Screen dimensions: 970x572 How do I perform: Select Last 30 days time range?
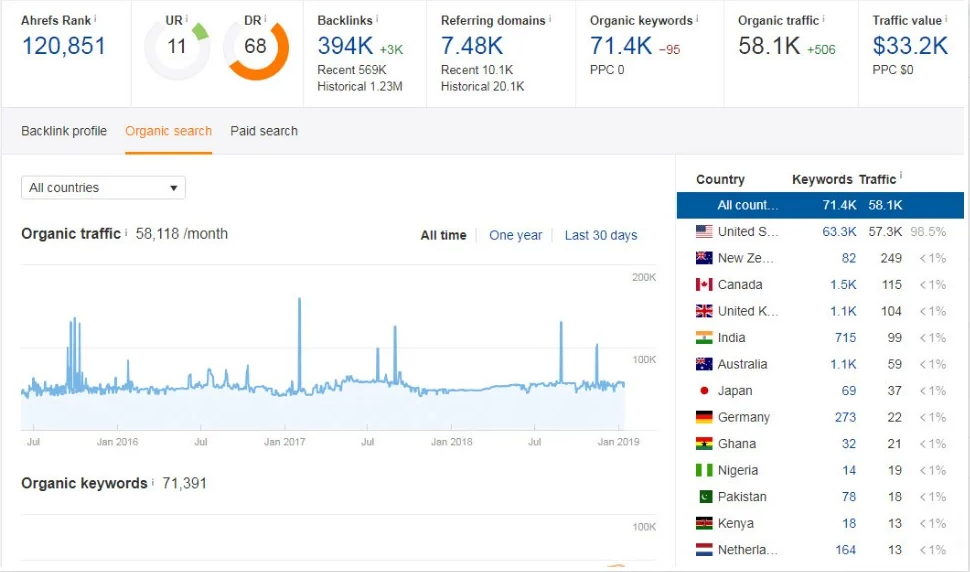tap(600, 236)
